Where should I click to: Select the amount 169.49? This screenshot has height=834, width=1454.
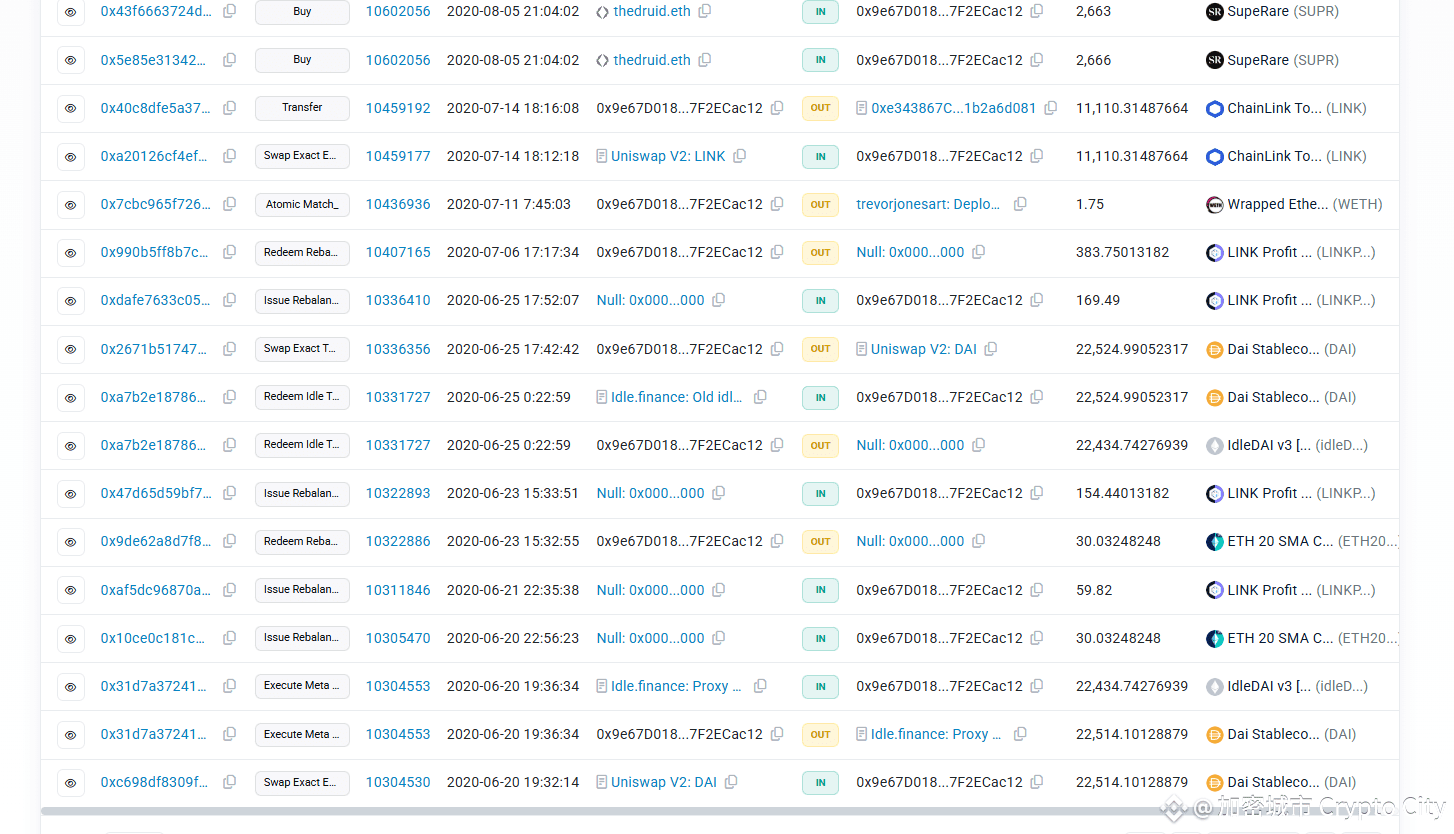point(1098,300)
